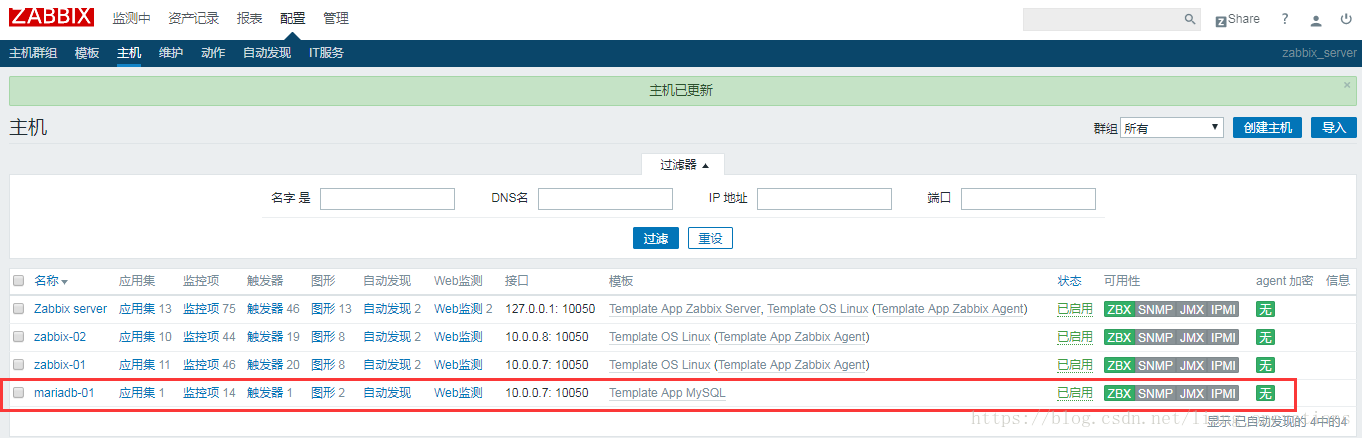Check the mariadb-01 host checkbox
1362x438 pixels.
[19, 393]
